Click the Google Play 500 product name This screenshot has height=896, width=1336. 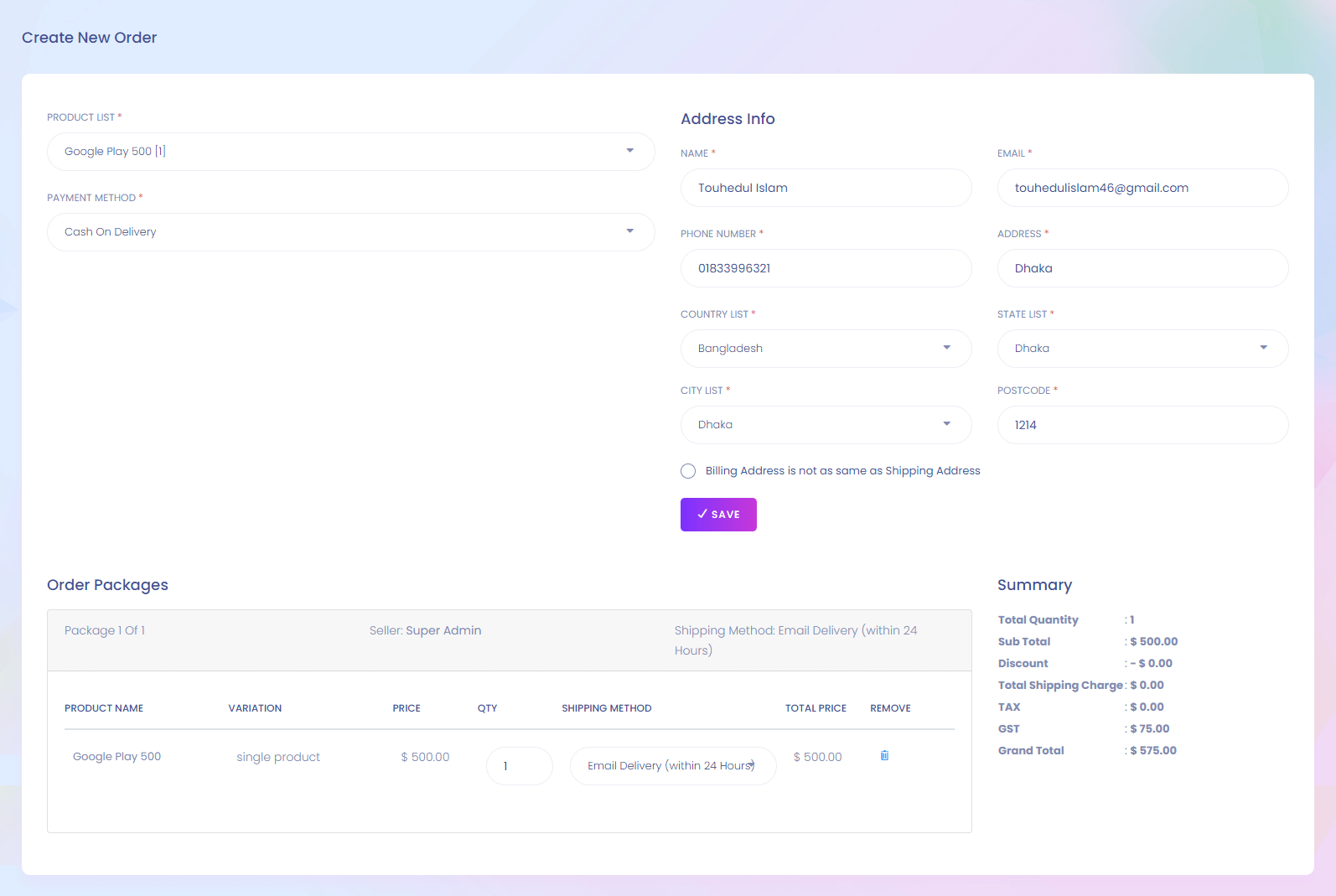(x=117, y=757)
